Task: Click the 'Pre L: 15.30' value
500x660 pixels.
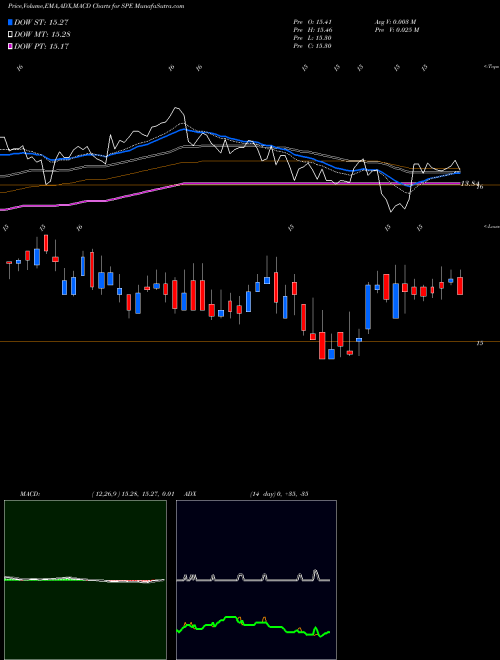Action: [312, 38]
